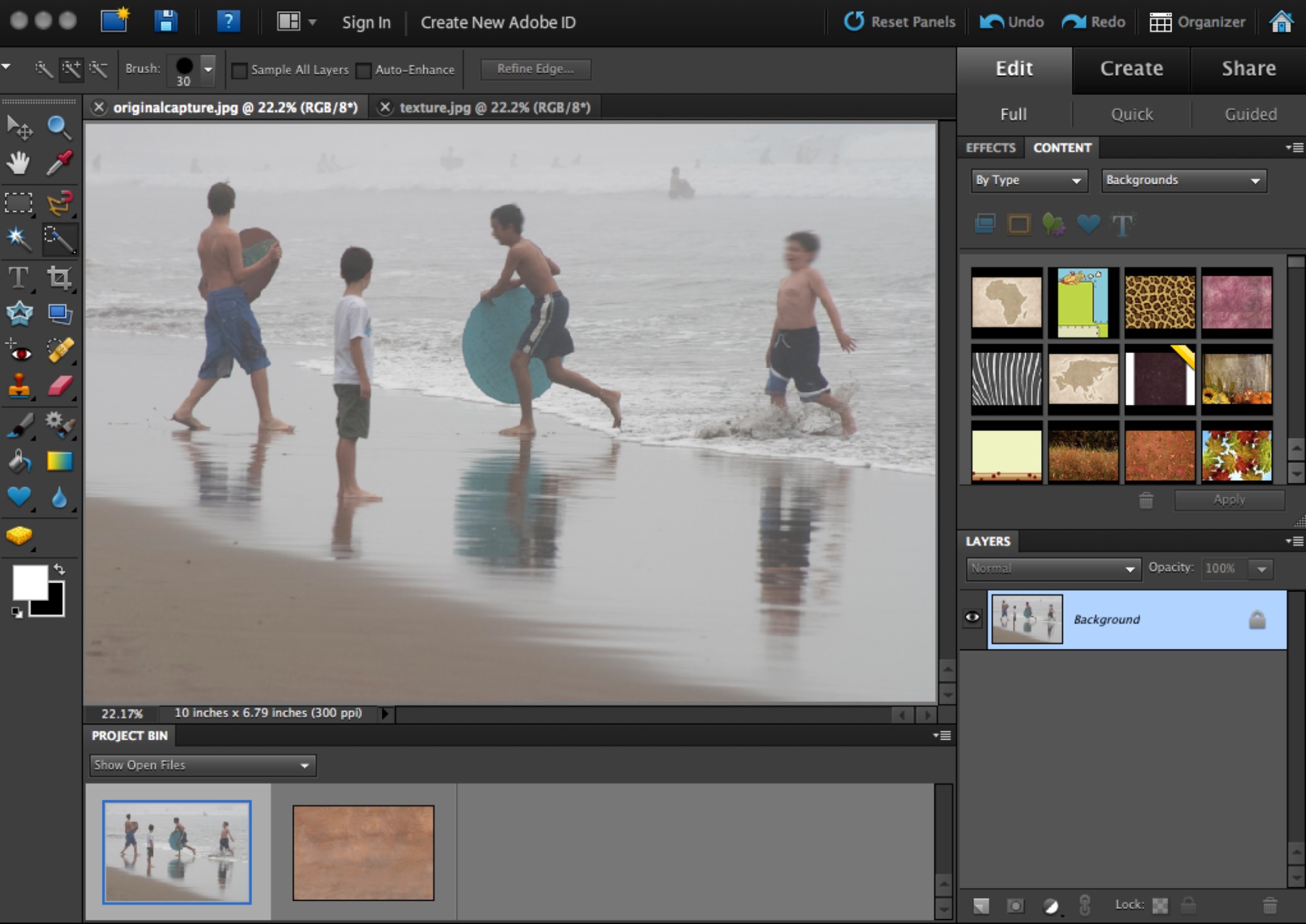Screen dimensions: 1306x924
Task: Toggle Text filter T icon in Content panel
Action: pyautogui.click(x=1122, y=225)
